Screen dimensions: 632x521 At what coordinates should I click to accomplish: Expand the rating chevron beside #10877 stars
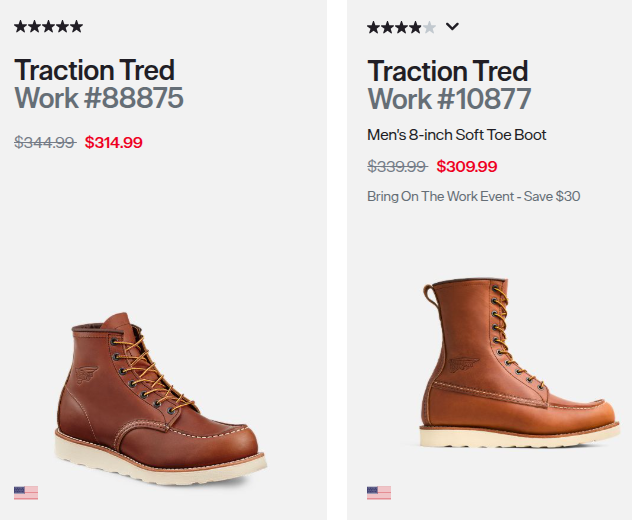click(x=452, y=27)
